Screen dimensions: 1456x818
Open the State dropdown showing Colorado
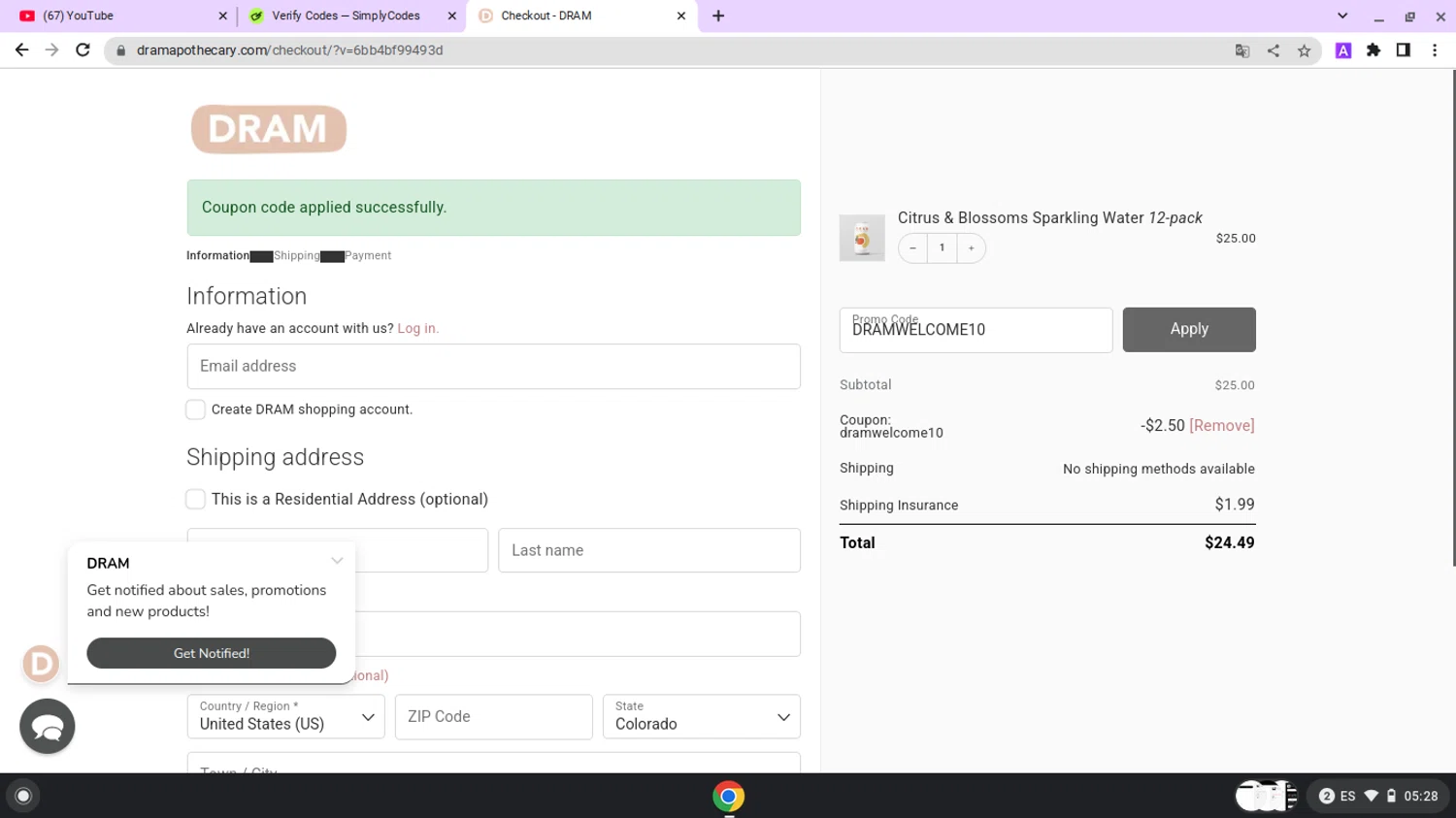click(x=701, y=716)
